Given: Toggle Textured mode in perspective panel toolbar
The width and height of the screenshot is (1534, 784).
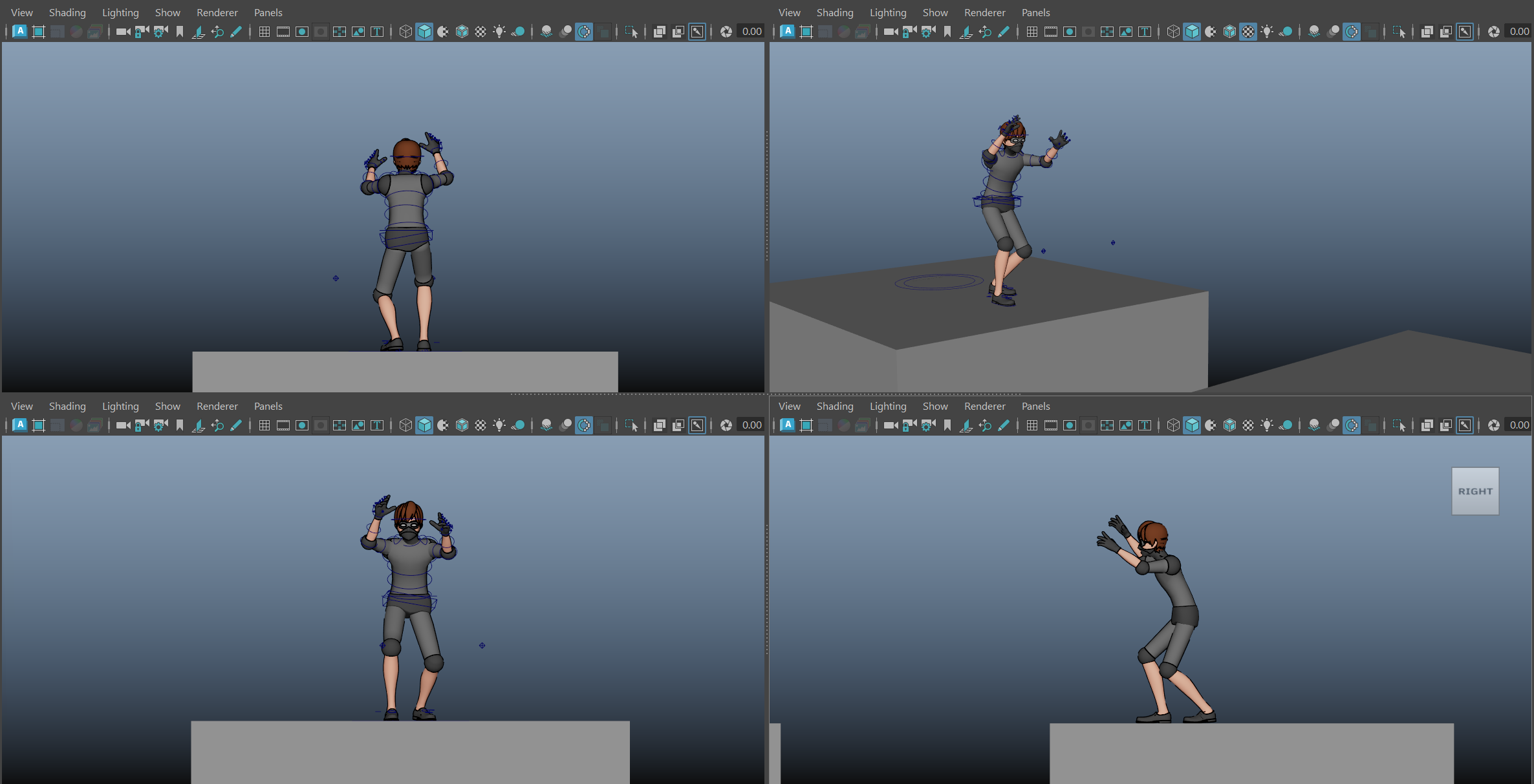Looking at the screenshot, I should 1248,32.
